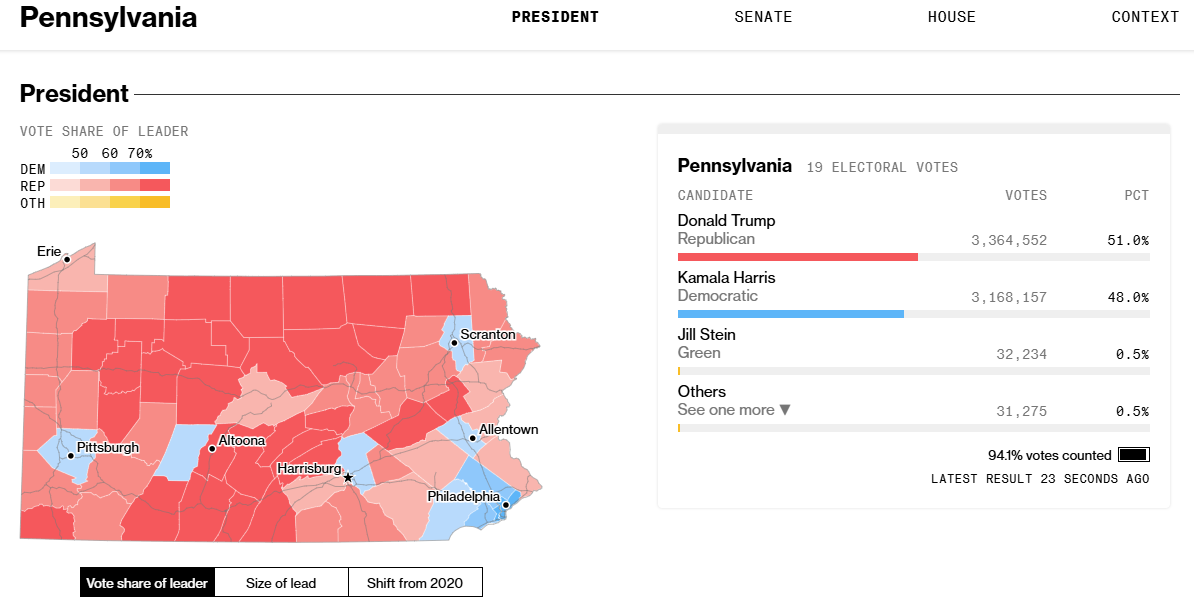Screen dimensions: 1194x613
Task: Go to the Context section
Action: point(1145,17)
